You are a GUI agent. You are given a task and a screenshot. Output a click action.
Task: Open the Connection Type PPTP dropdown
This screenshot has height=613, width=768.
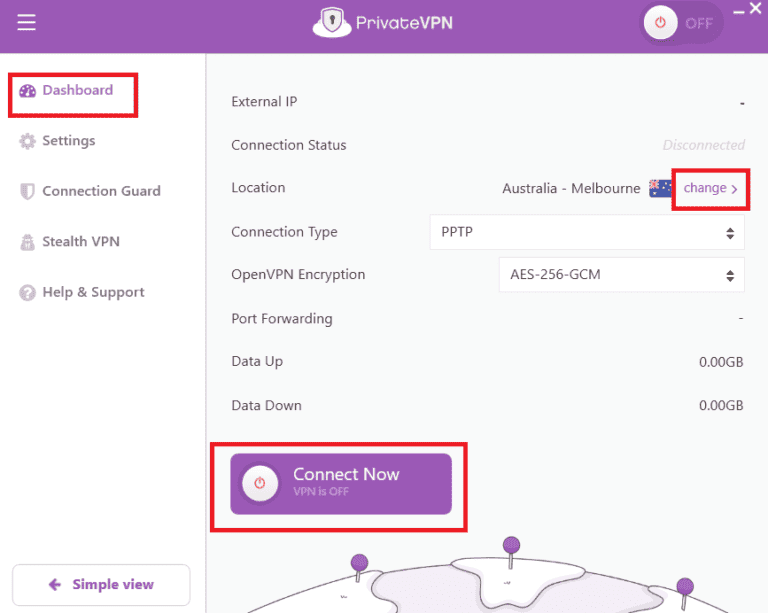coord(587,232)
